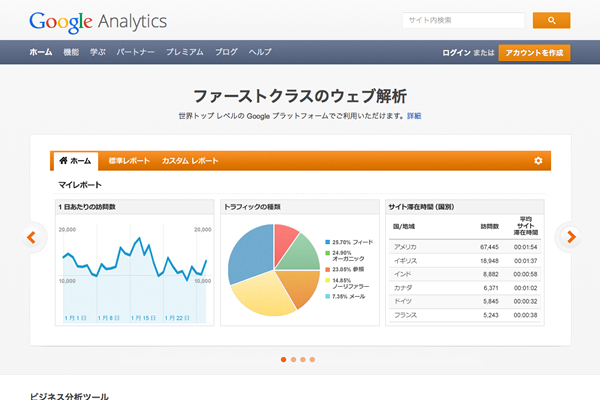
Task: Select the second carousel dot
Action: pos(293,359)
